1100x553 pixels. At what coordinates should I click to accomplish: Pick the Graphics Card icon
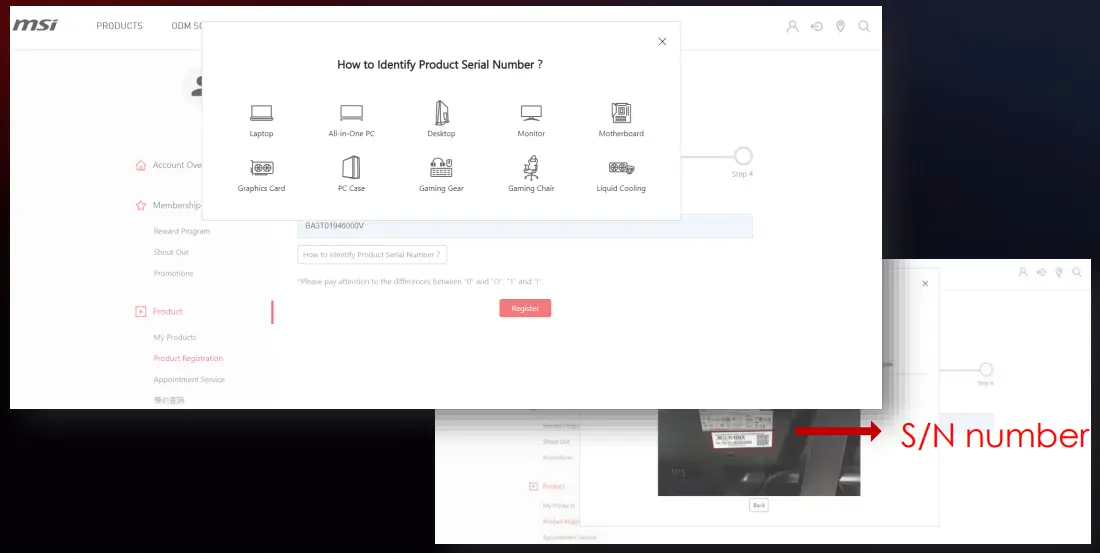click(262, 168)
